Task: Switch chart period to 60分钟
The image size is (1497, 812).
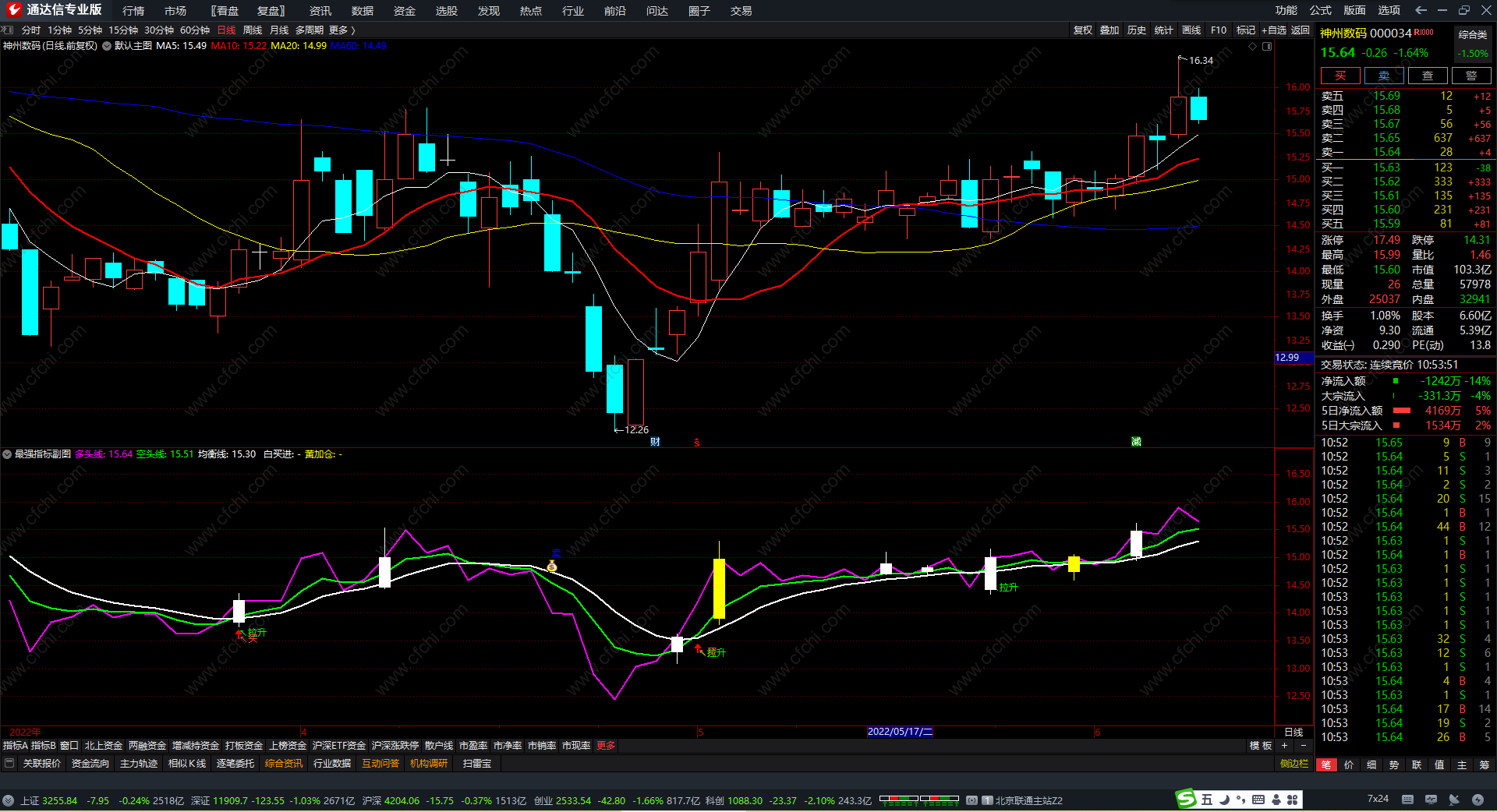Action: click(195, 30)
